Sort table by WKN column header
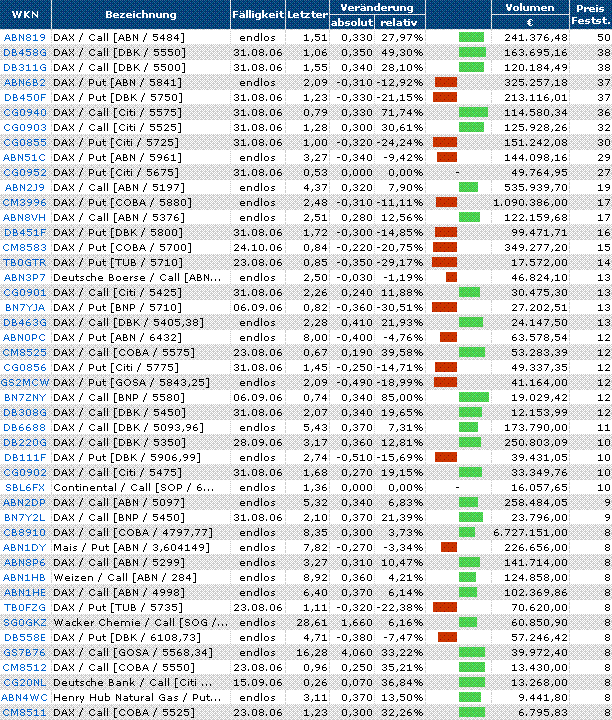 25,14
